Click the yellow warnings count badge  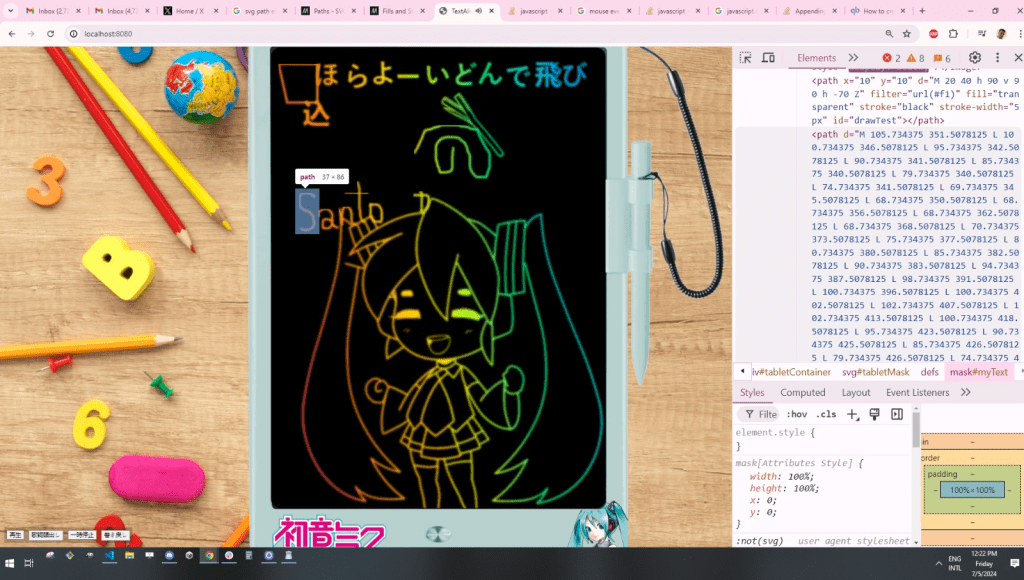915,58
